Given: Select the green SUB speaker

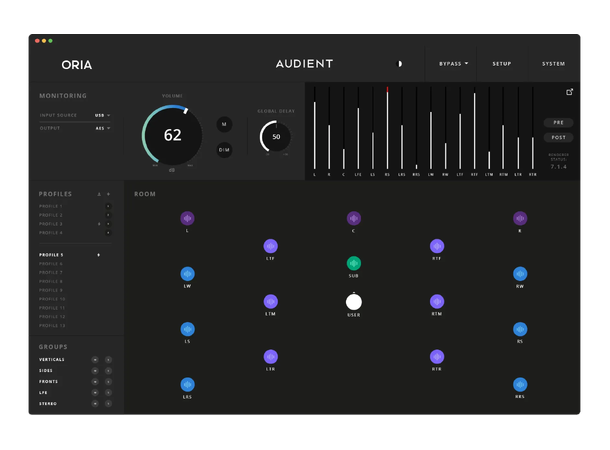Looking at the screenshot, I should 354,263.
